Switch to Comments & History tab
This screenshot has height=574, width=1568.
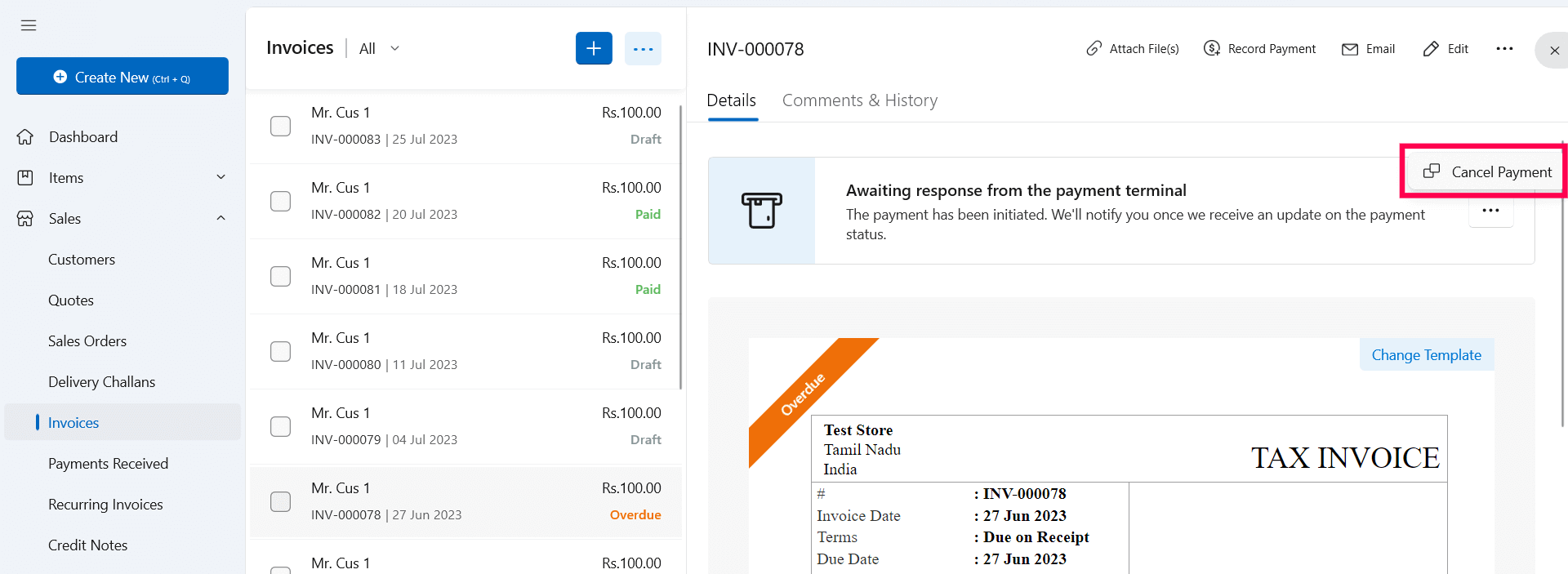(x=859, y=100)
